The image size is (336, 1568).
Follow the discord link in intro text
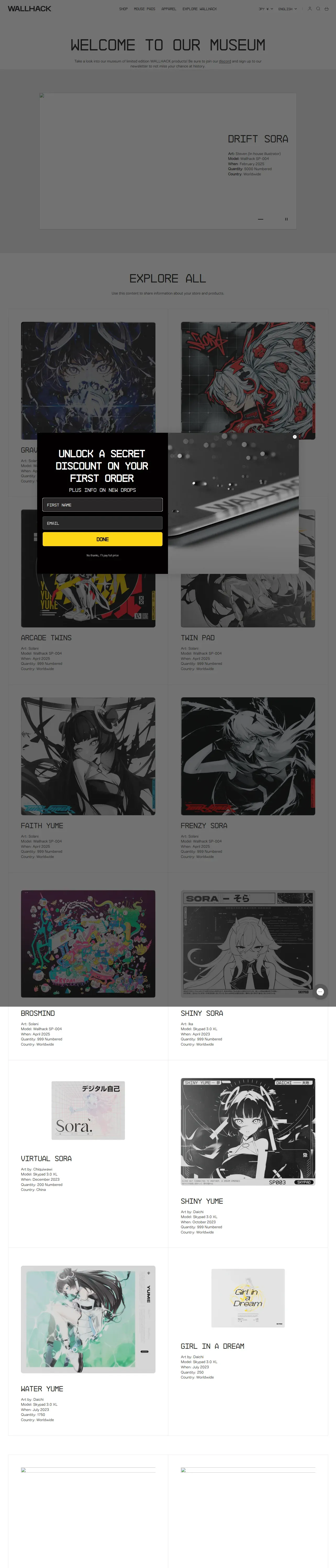tap(225, 61)
